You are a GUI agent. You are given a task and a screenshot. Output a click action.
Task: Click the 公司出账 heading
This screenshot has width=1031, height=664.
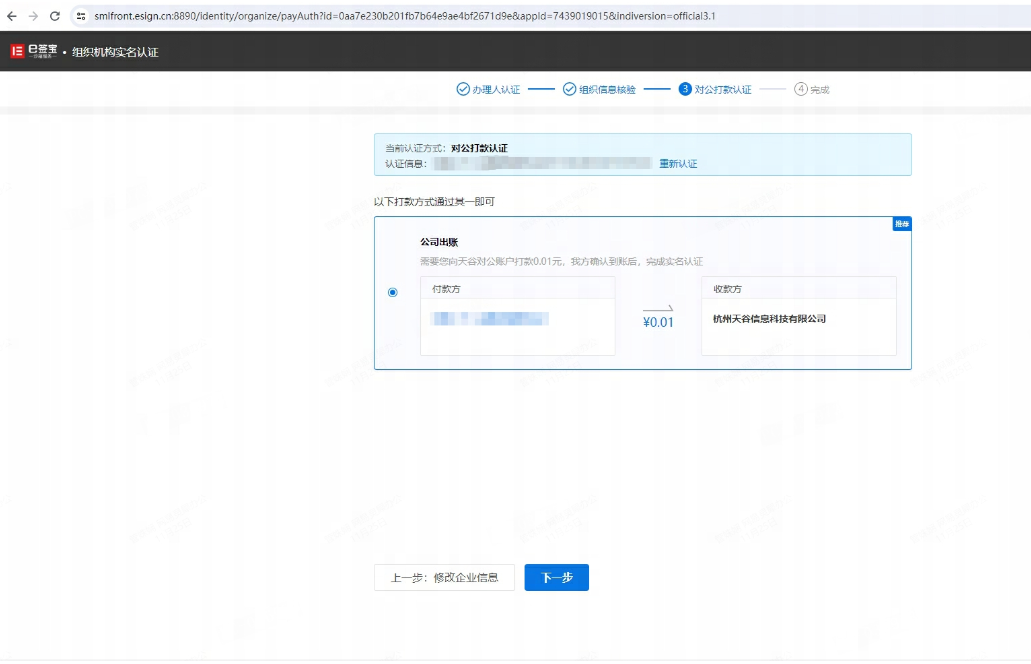point(439,242)
